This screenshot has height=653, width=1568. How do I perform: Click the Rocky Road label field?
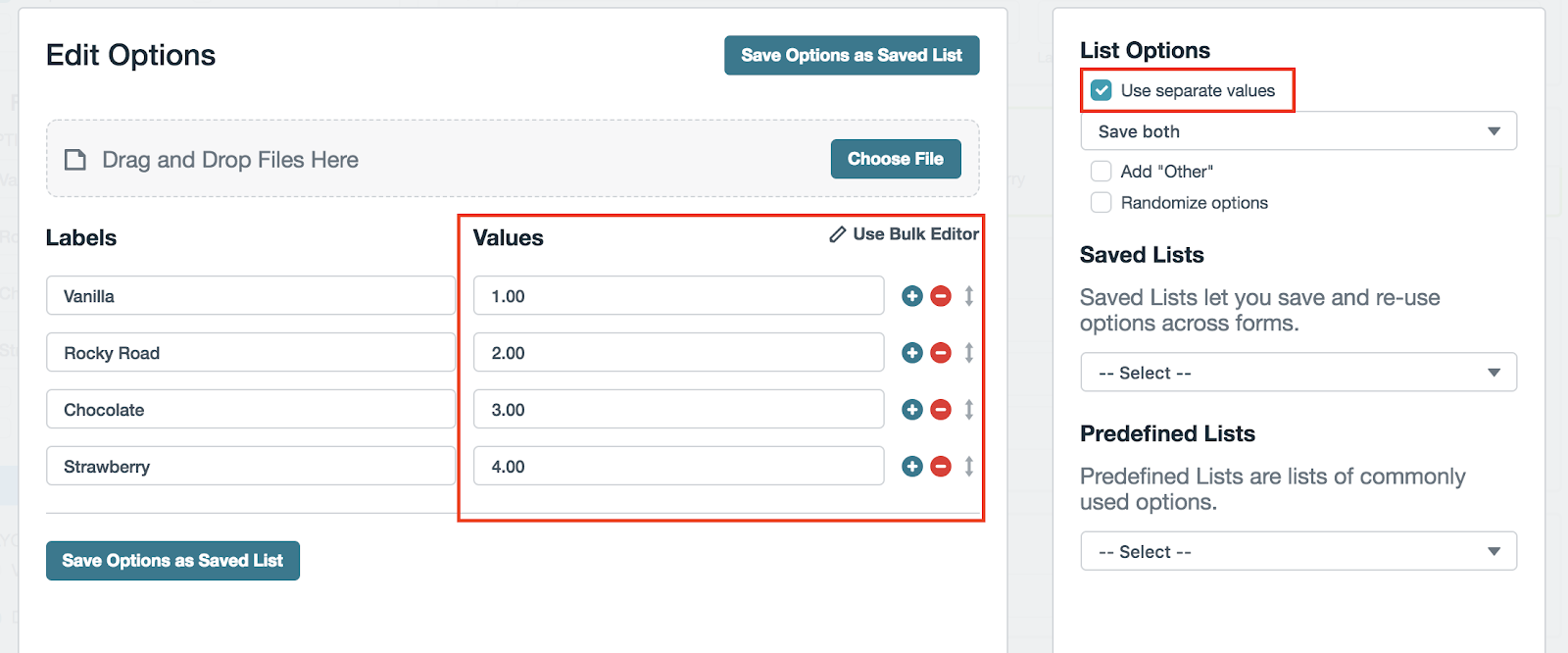click(x=250, y=353)
